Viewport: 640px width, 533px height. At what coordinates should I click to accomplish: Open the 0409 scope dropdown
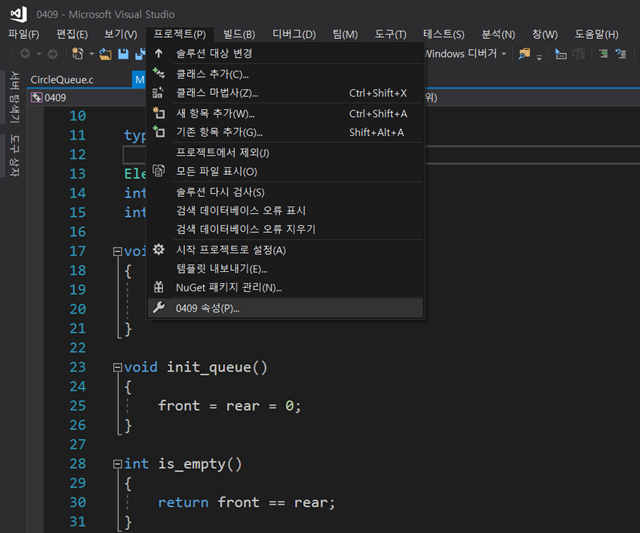[87, 98]
